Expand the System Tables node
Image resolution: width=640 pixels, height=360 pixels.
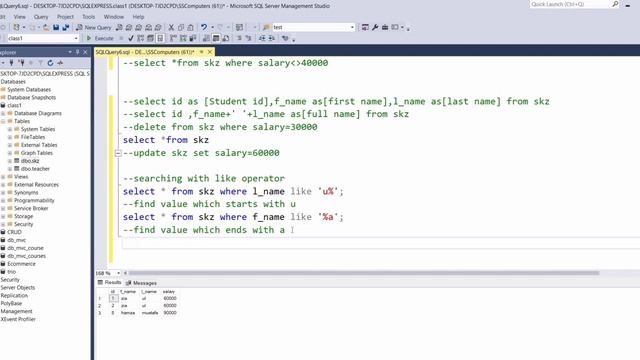(x=10, y=129)
